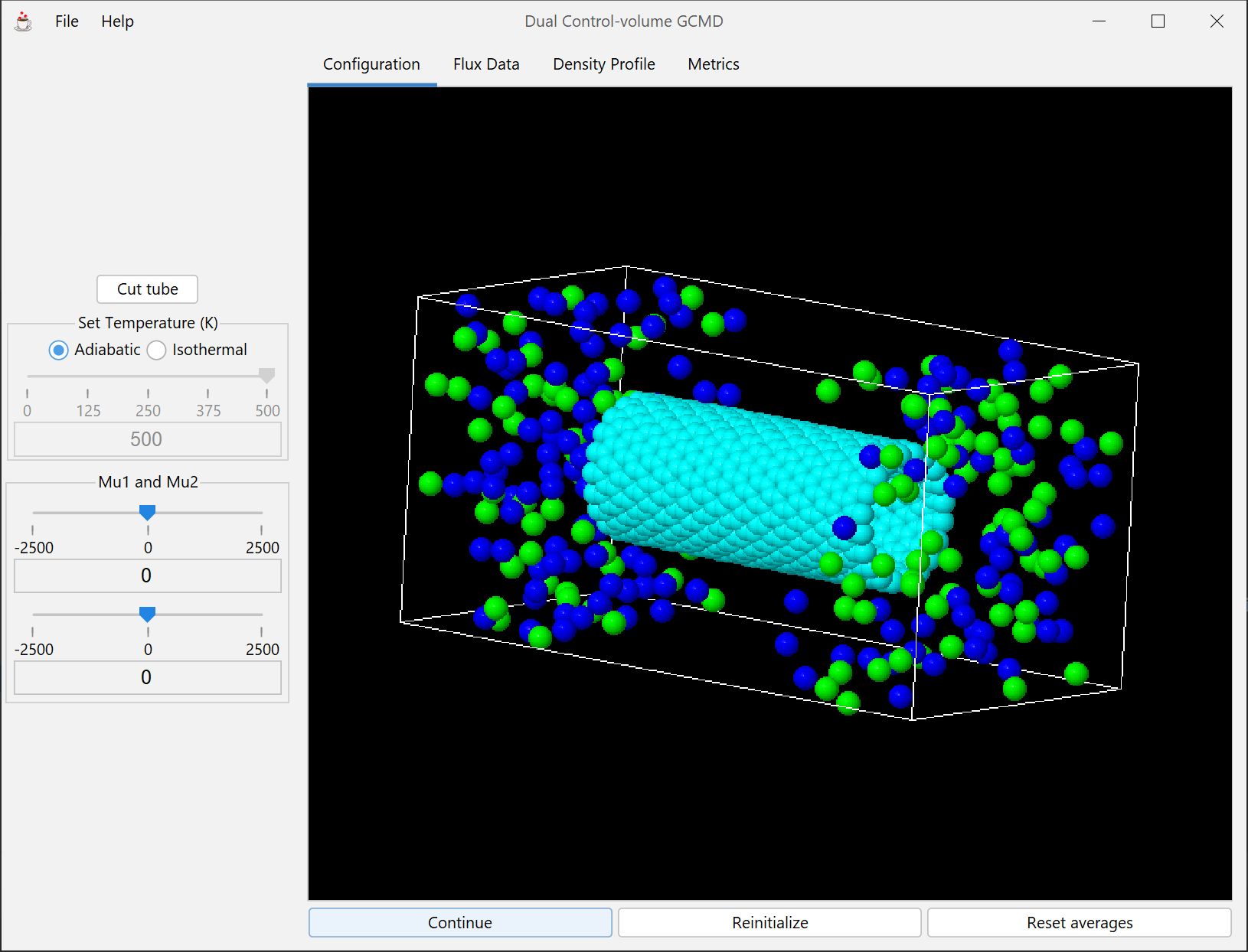This screenshot has width=1248, height=952.
Task: Click the Mu1 slider thumb
Action: pos(148,513)
